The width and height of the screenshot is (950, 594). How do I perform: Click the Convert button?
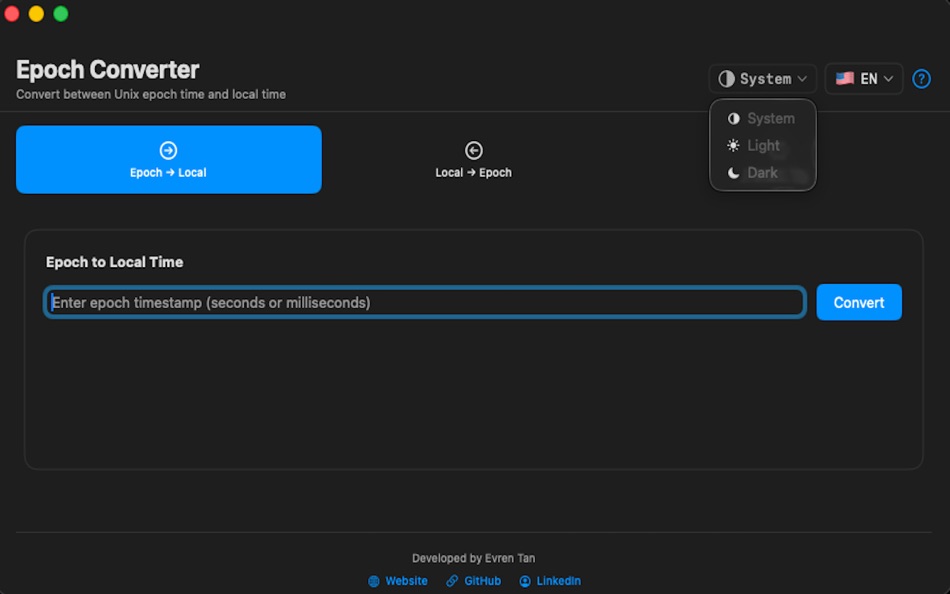[858, 302]
